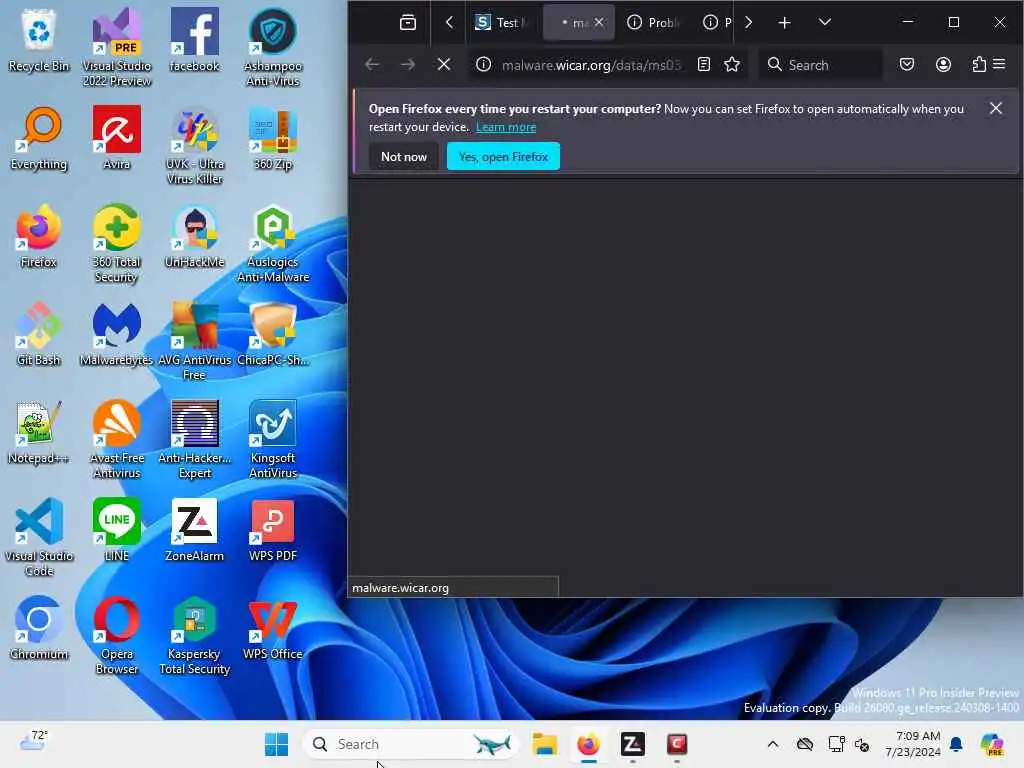Launch the LINE app shortcut
Image resolution: width=1024 pixels, height=768 pixels.
(x=116, y=531)
